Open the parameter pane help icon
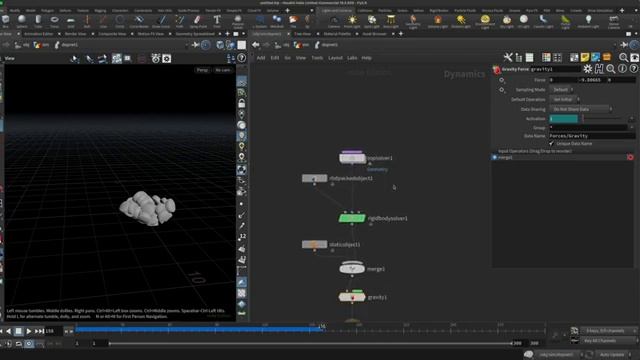Viewport: 640px width, 360px height. click(633, 69)
